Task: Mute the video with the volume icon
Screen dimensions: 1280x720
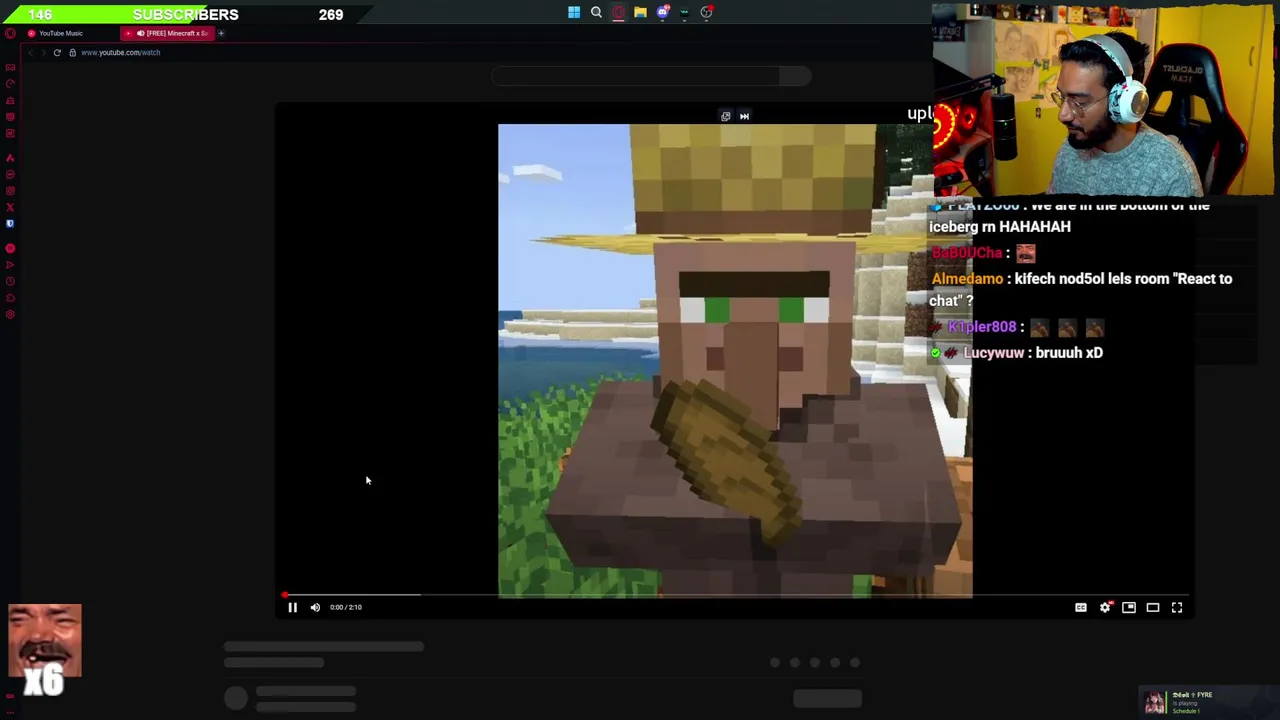Action: coord(315,607)
